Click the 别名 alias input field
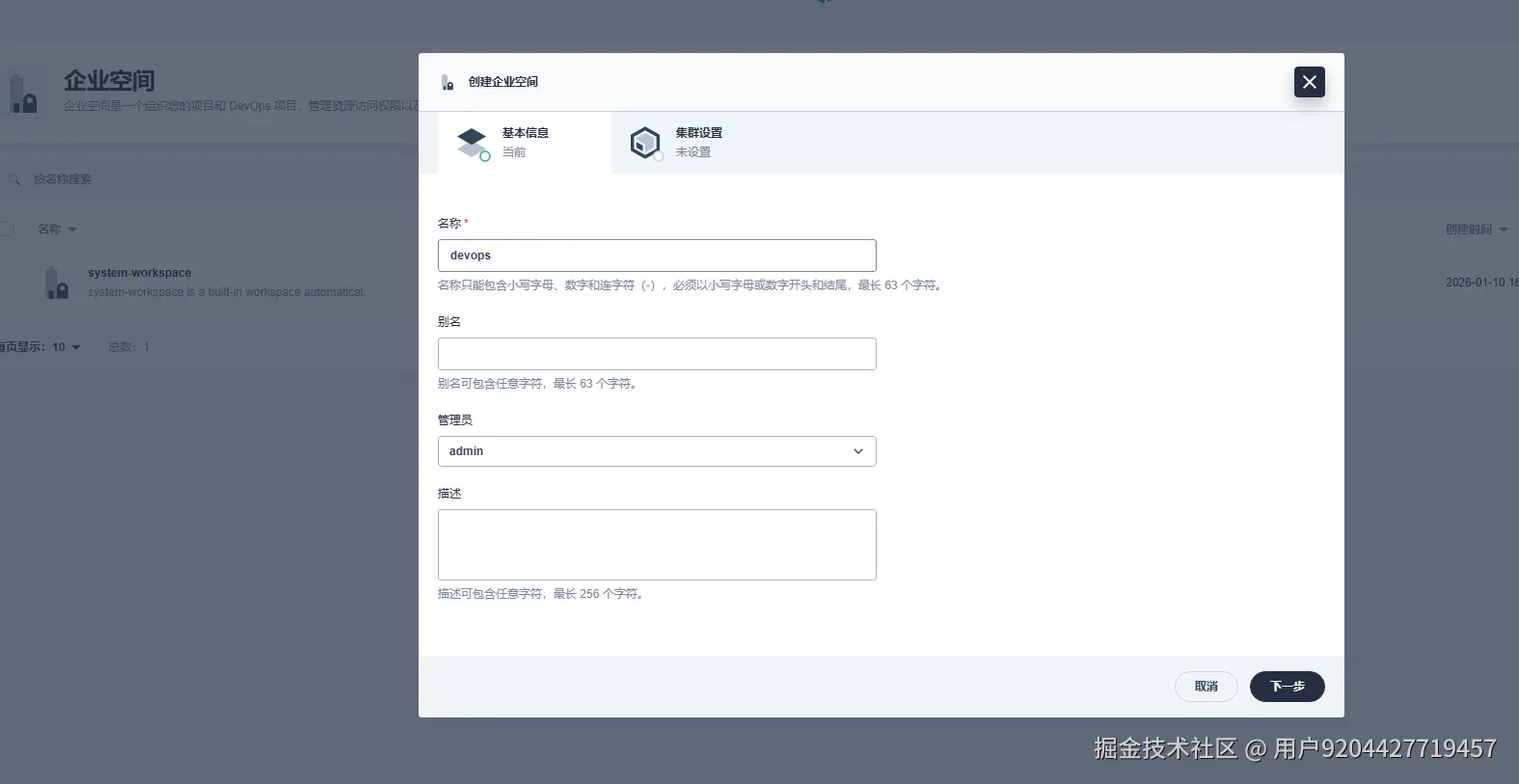Image resolution: width=1519 pixels, height=784 pixels. coord(657,354)
